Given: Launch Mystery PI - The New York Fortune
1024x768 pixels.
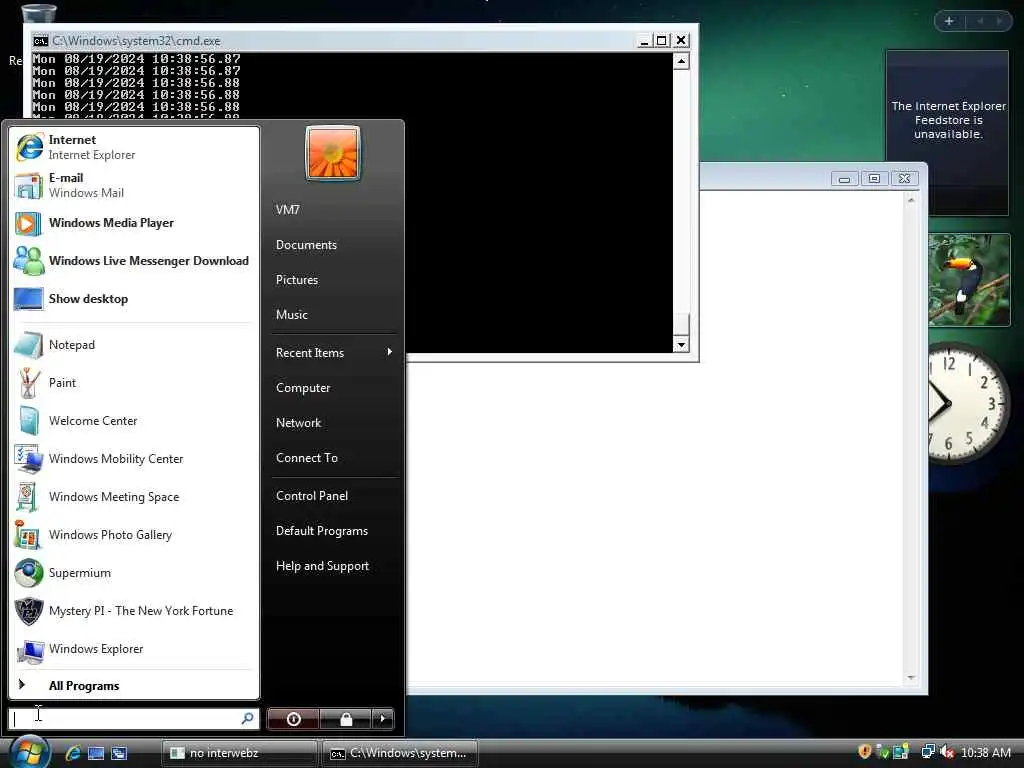Looking at the screenshot, I should pos(134,611).
